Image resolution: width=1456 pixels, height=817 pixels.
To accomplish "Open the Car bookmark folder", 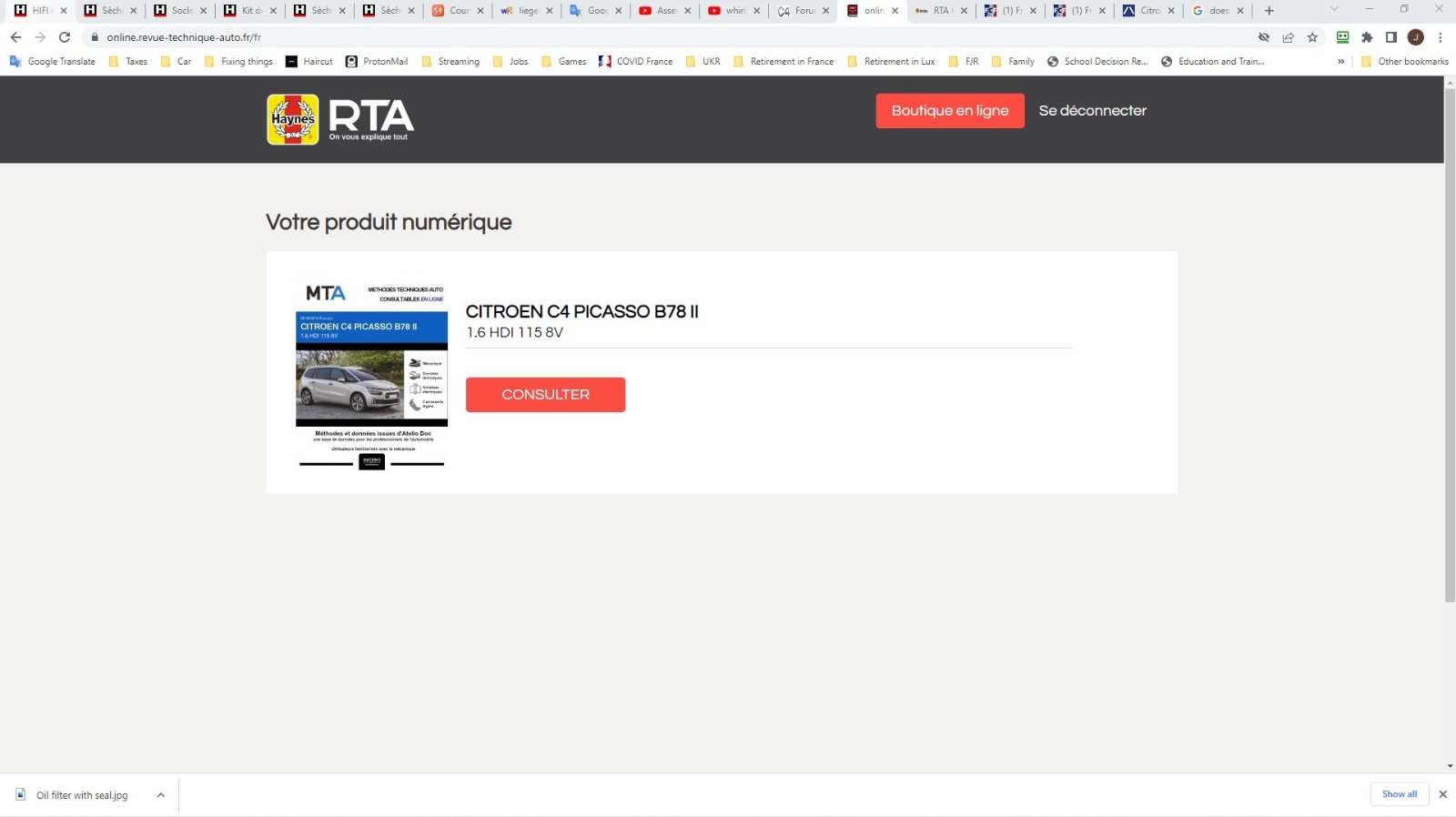I will click(176, 62).
